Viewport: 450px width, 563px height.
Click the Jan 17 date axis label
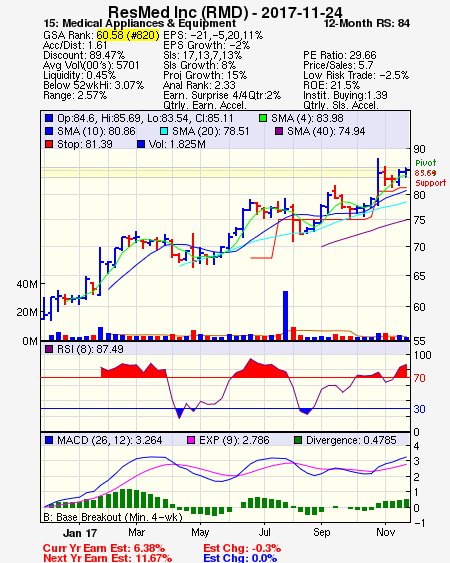pyautogui.click(x=80, y=533)
